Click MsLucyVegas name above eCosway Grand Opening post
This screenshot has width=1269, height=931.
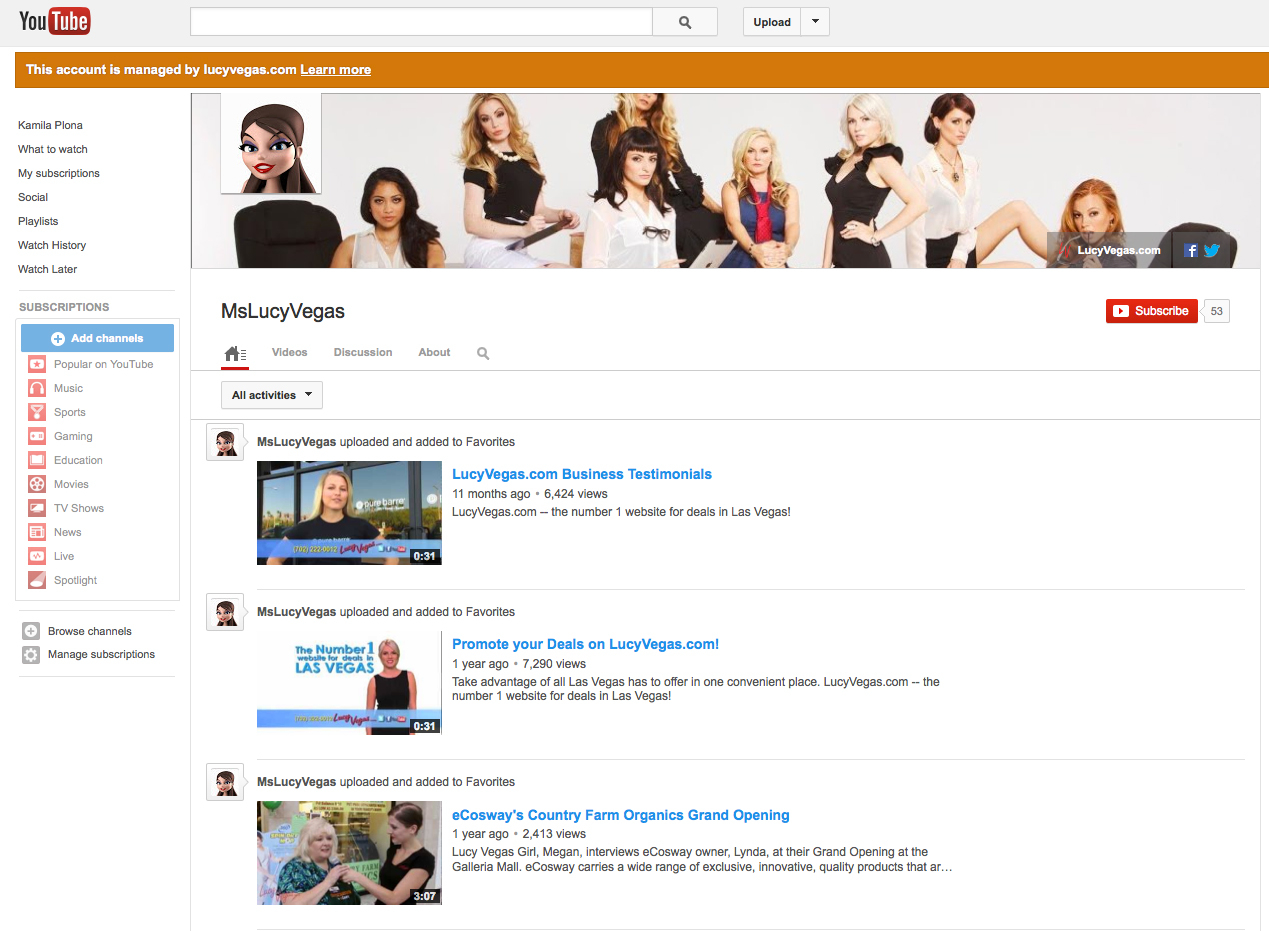click(297, 781)
